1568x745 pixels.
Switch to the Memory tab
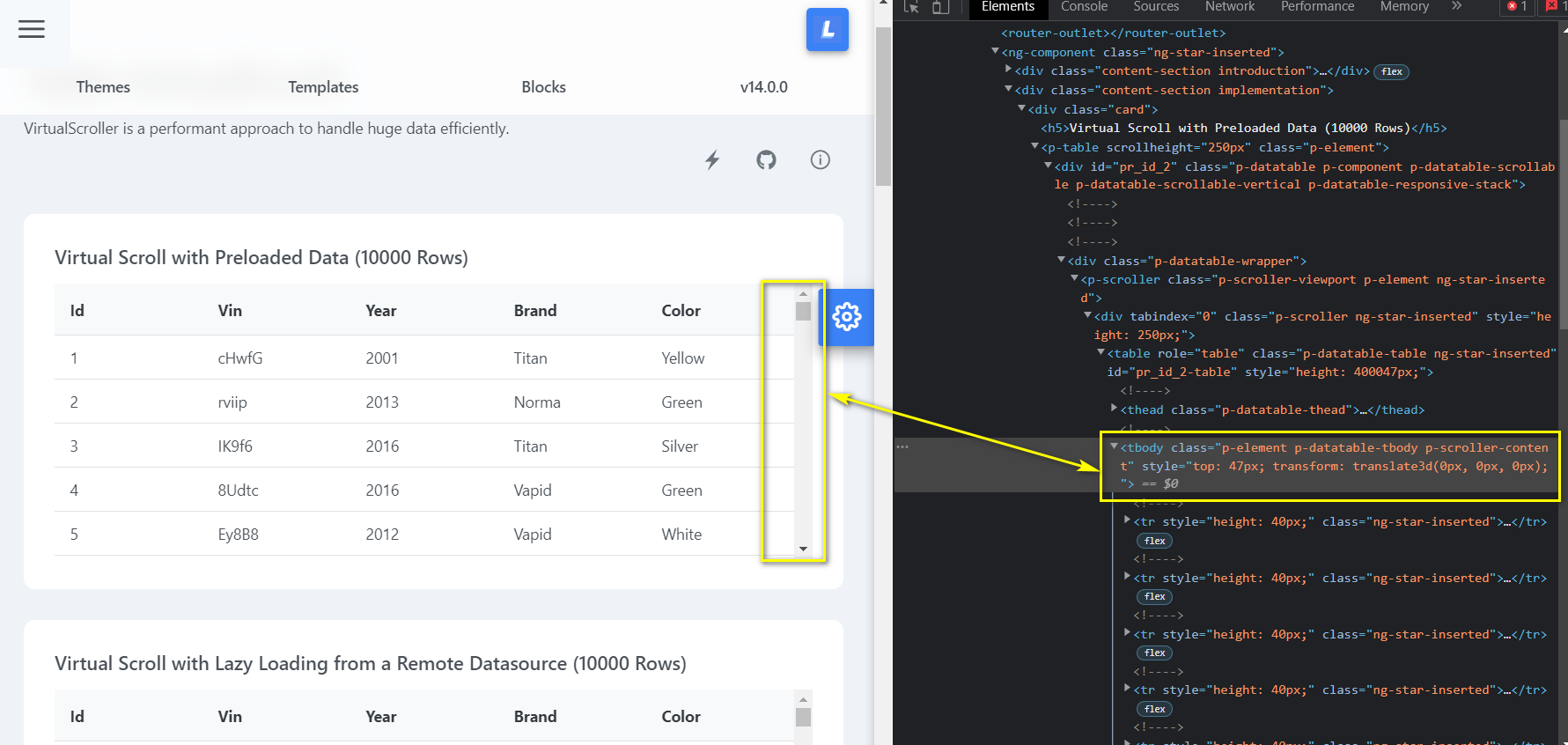coord(1404,7)
